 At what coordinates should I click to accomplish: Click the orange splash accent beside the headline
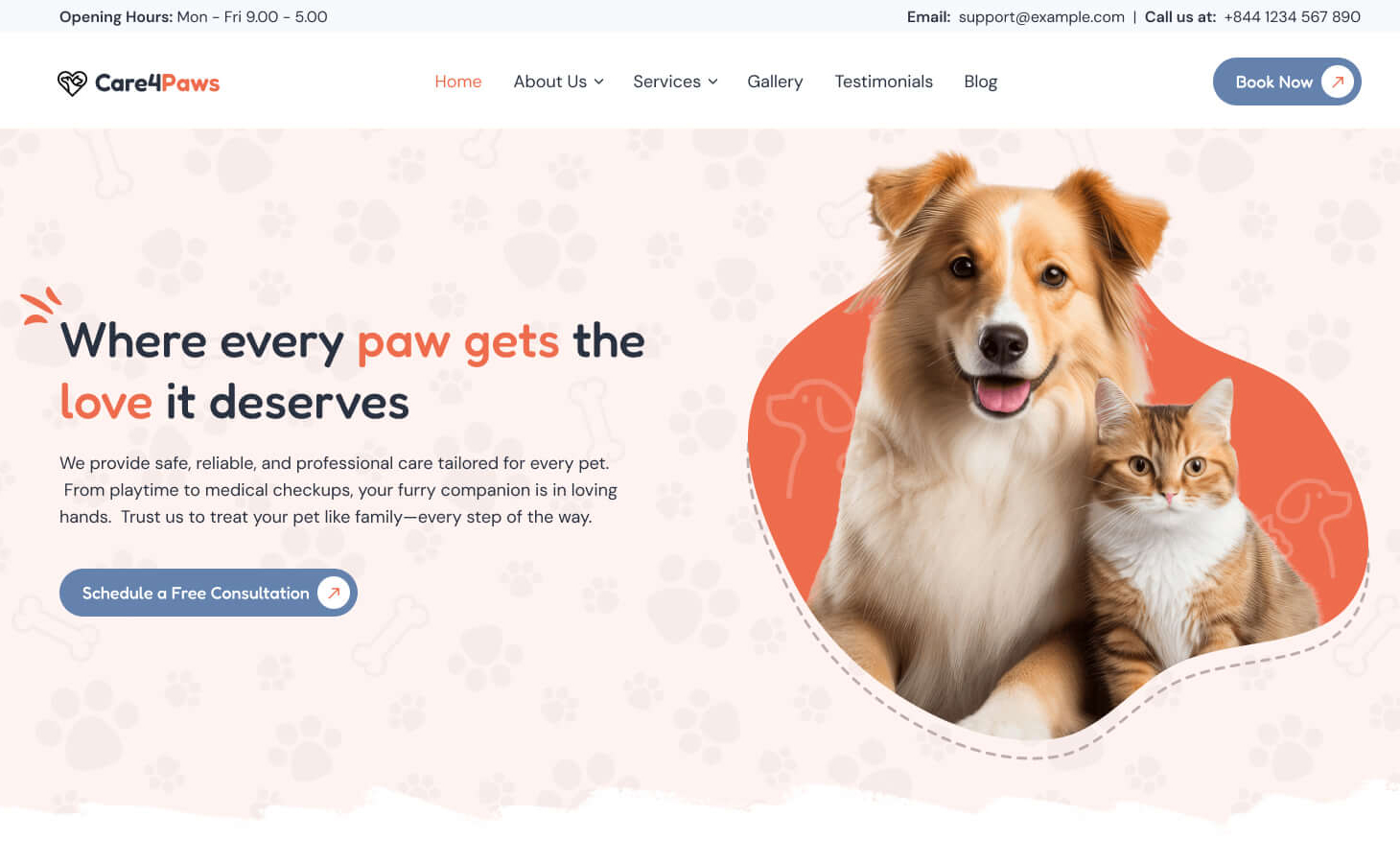tap(41, 307)
